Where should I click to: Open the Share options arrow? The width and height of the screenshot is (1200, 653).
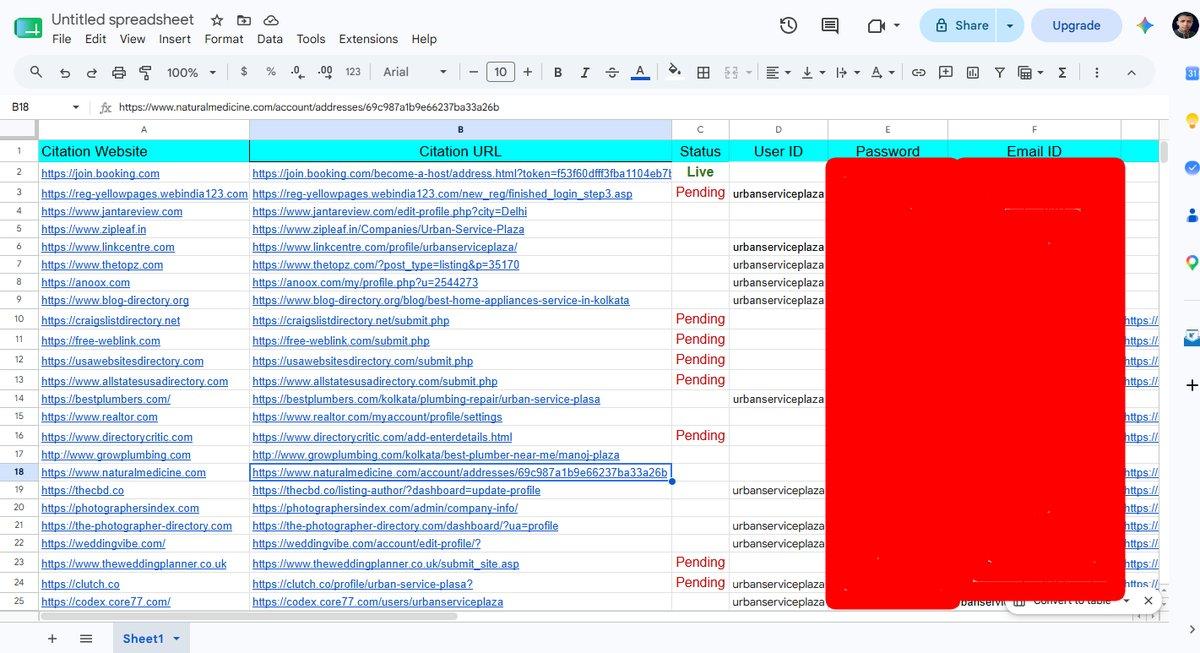pyautogui.click(x=1010, y=26)
